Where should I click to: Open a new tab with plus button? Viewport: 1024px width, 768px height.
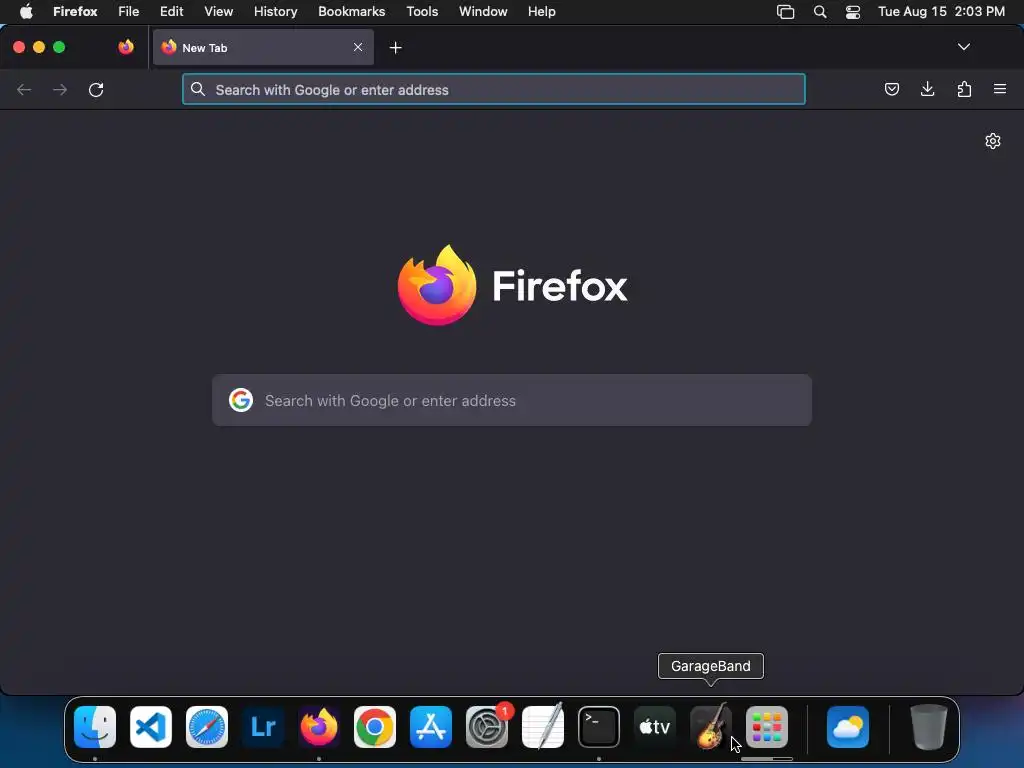click(x=395, y=48)
